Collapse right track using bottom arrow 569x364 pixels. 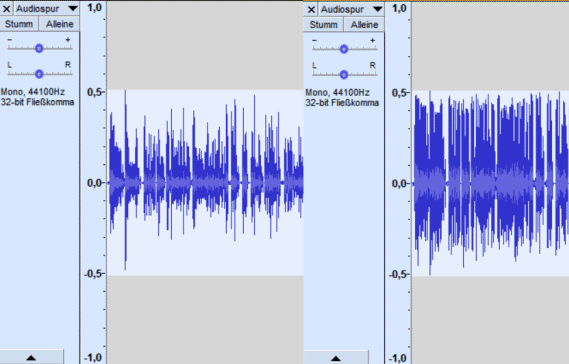pyautogui.click(x=336, y=358)
